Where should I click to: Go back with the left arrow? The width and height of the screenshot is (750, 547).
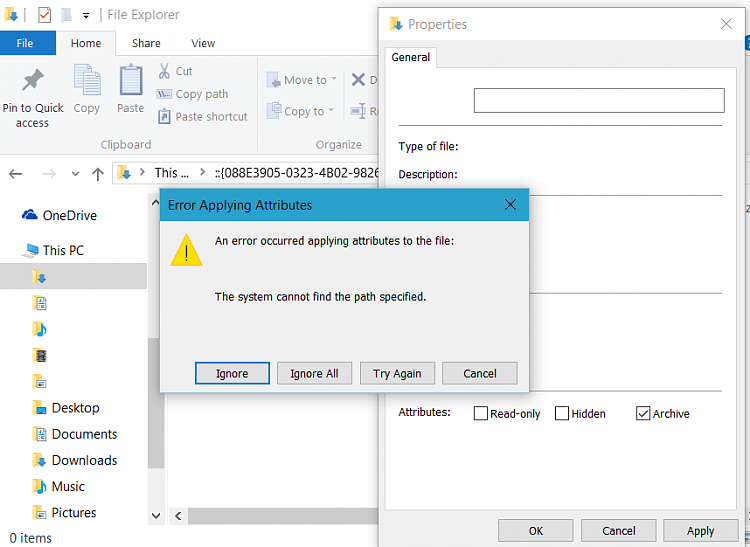click(16, 174)
